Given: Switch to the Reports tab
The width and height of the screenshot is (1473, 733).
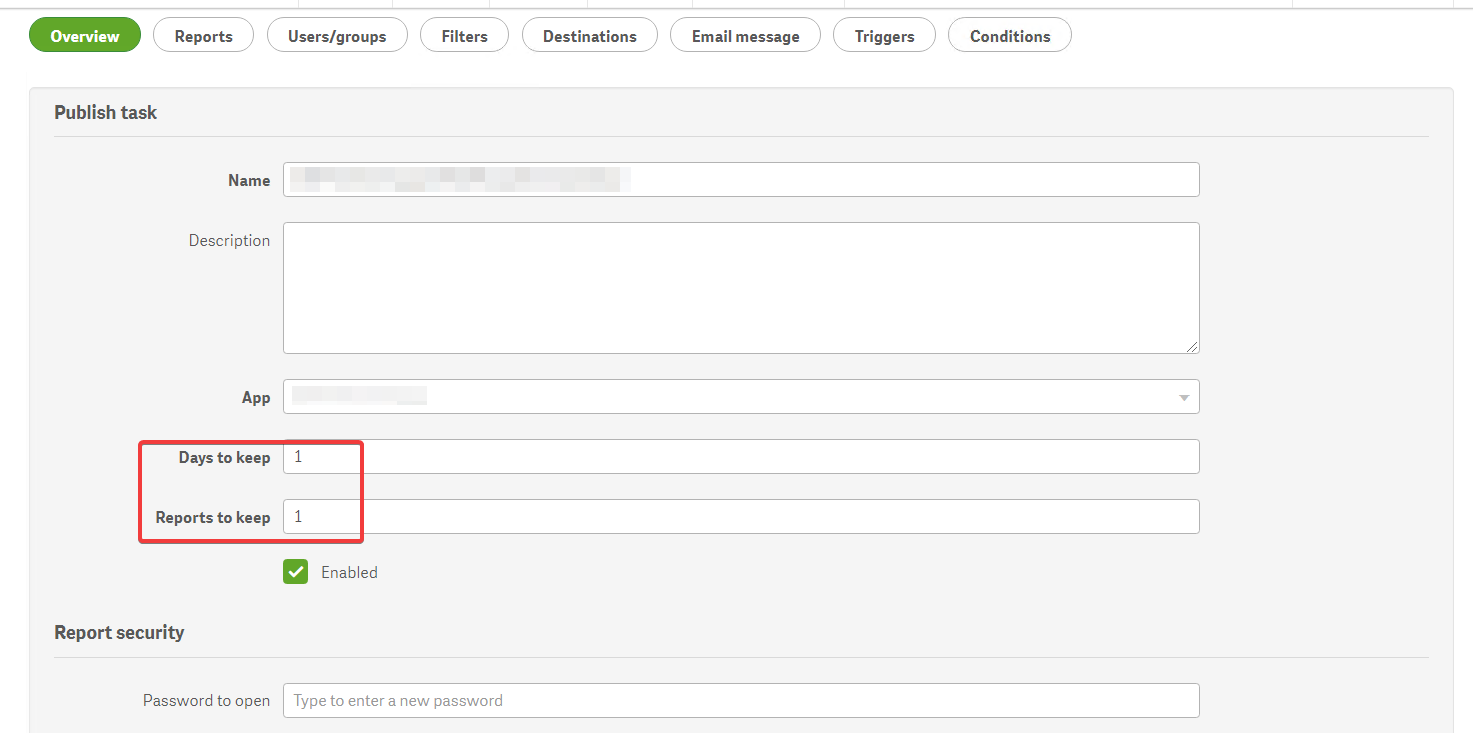Looking at the screenshot, I should [203, 35].
